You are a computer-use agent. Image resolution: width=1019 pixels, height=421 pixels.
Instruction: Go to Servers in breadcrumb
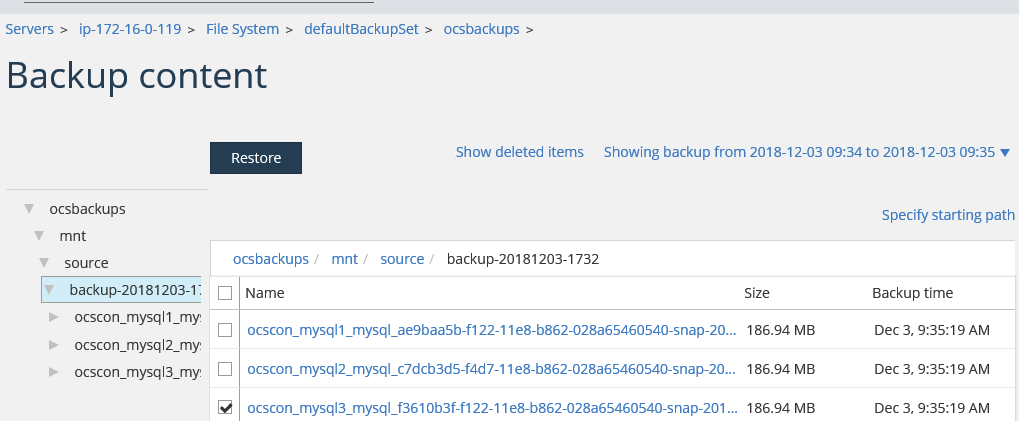point(30,29)
